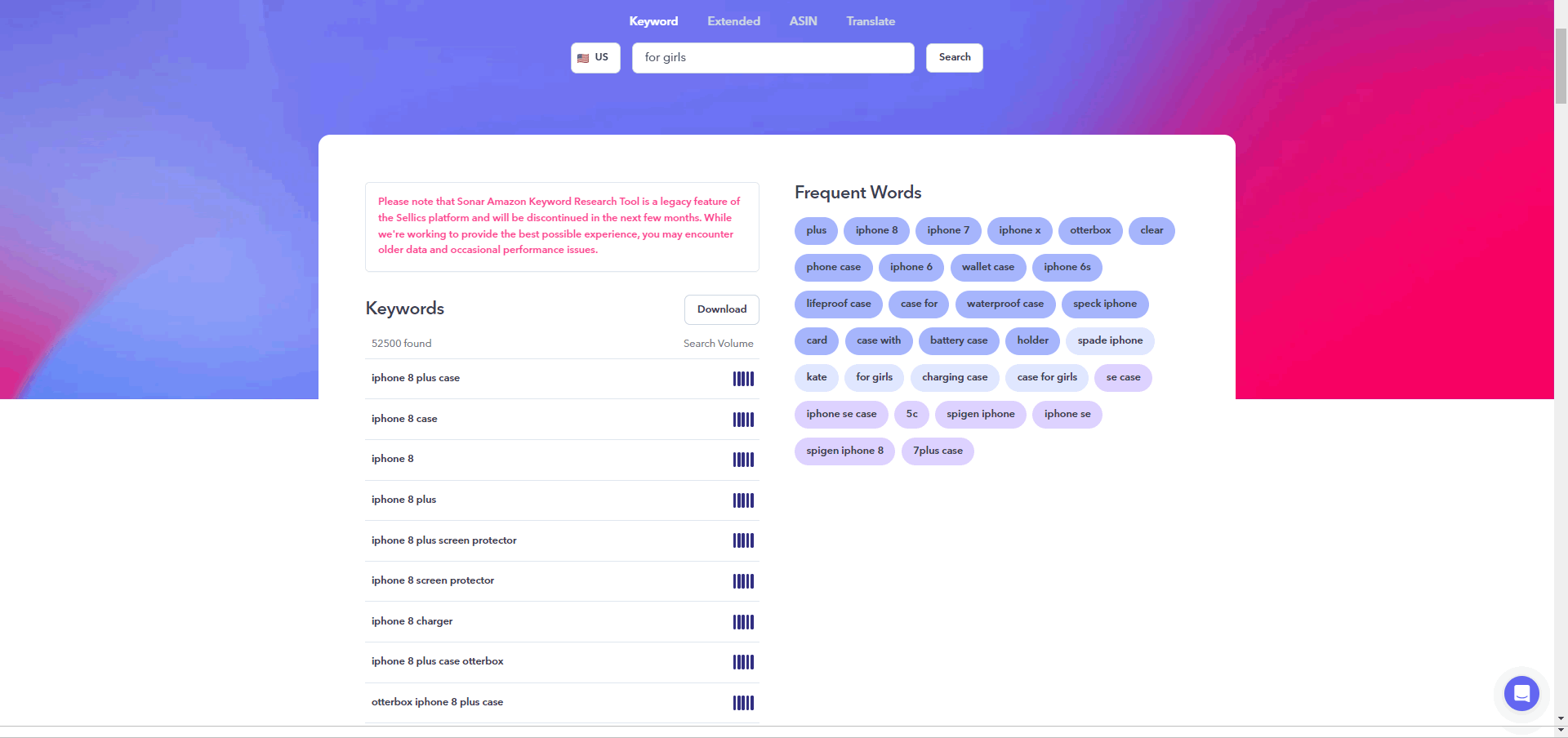1568x738 pixels.
Task: Click search volume bars beside iphone 8 charger
Action: (x=743, y=622)
